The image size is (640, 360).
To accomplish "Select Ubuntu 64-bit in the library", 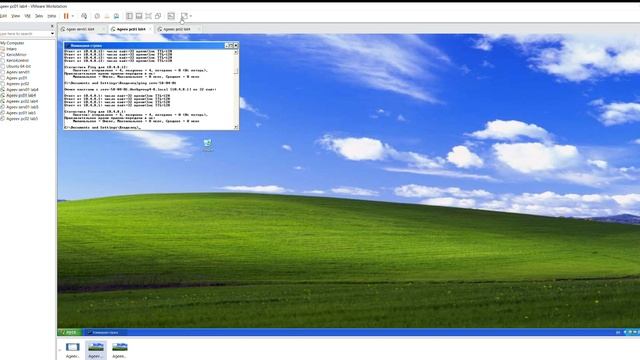I will 18,66.
